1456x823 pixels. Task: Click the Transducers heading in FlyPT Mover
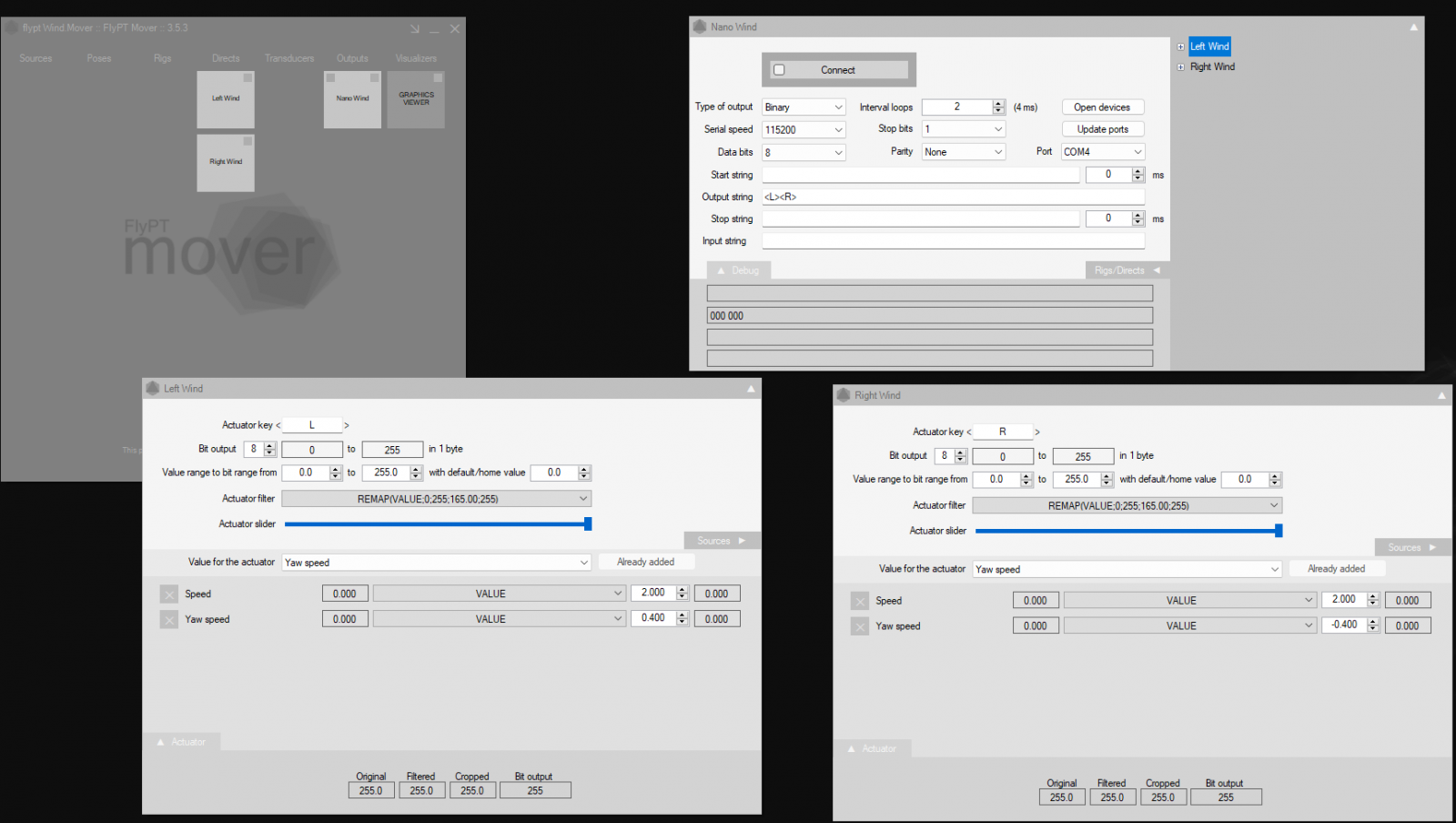pyautogui.click(x=289, y=59)
